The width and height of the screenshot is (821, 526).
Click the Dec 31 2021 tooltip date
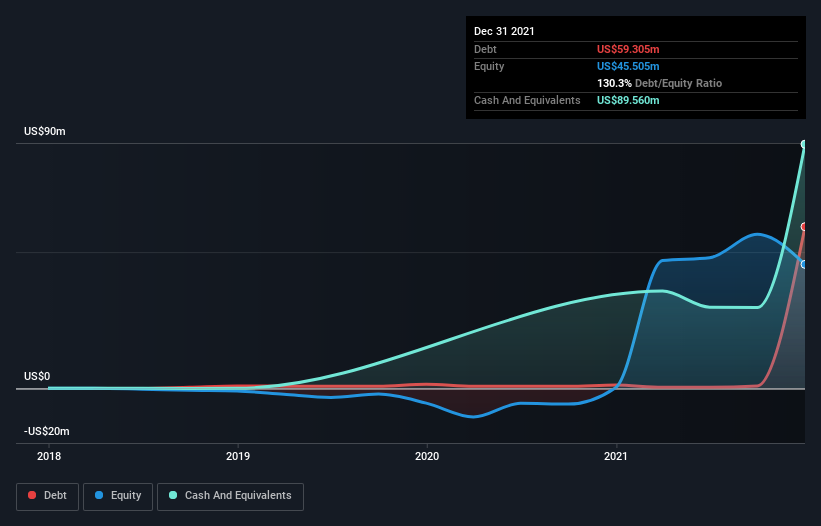pos(504,31)
